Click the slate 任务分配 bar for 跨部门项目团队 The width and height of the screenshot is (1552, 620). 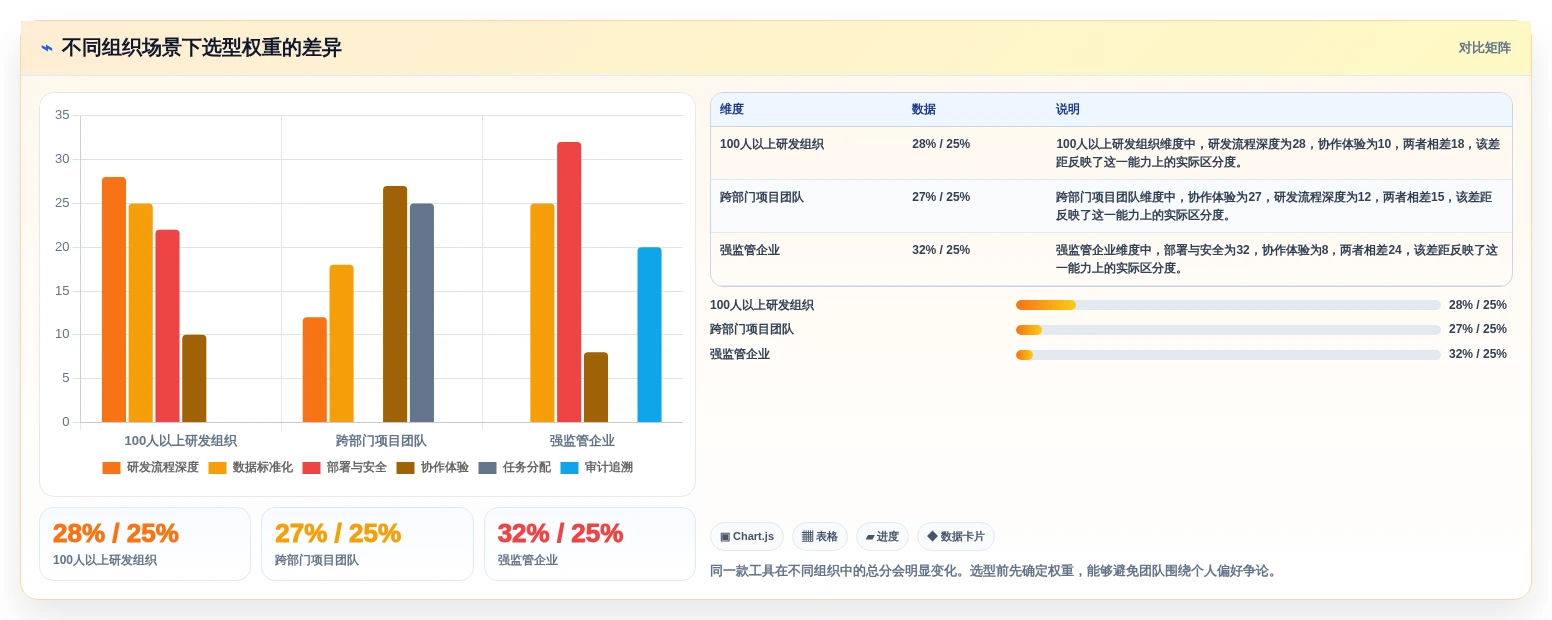[422, 313]
